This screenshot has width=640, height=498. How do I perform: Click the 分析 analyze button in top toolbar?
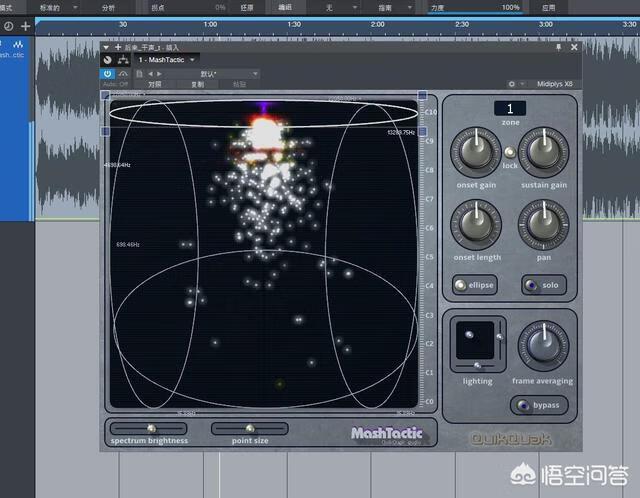(108, 7)
